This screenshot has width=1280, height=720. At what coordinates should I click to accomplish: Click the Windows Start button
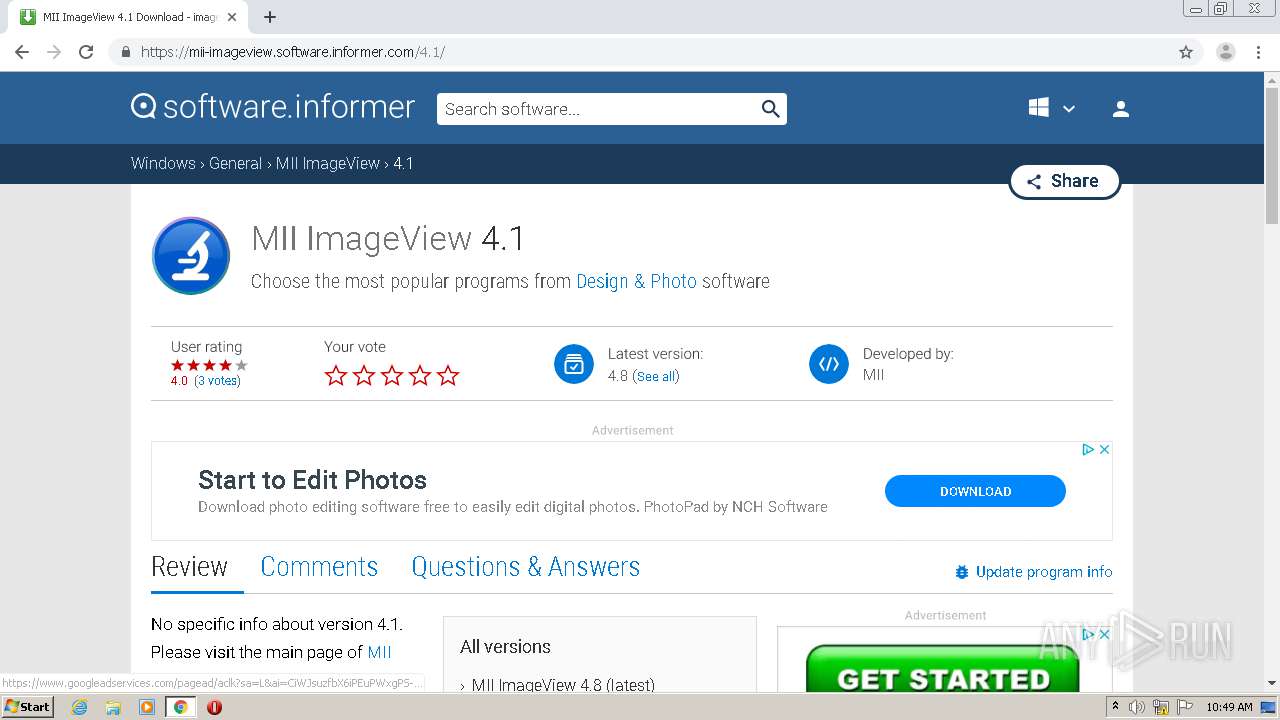coord(27,706)
